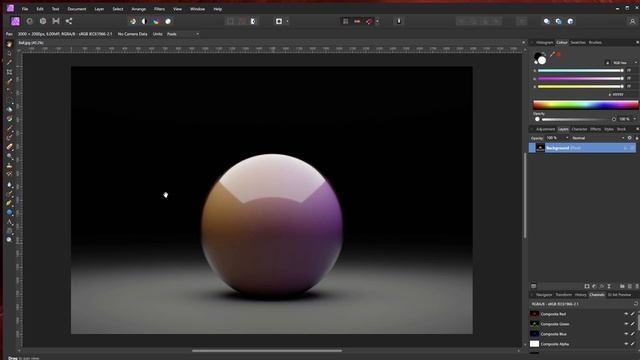Switch to the Navigator tab

[544, 295]
